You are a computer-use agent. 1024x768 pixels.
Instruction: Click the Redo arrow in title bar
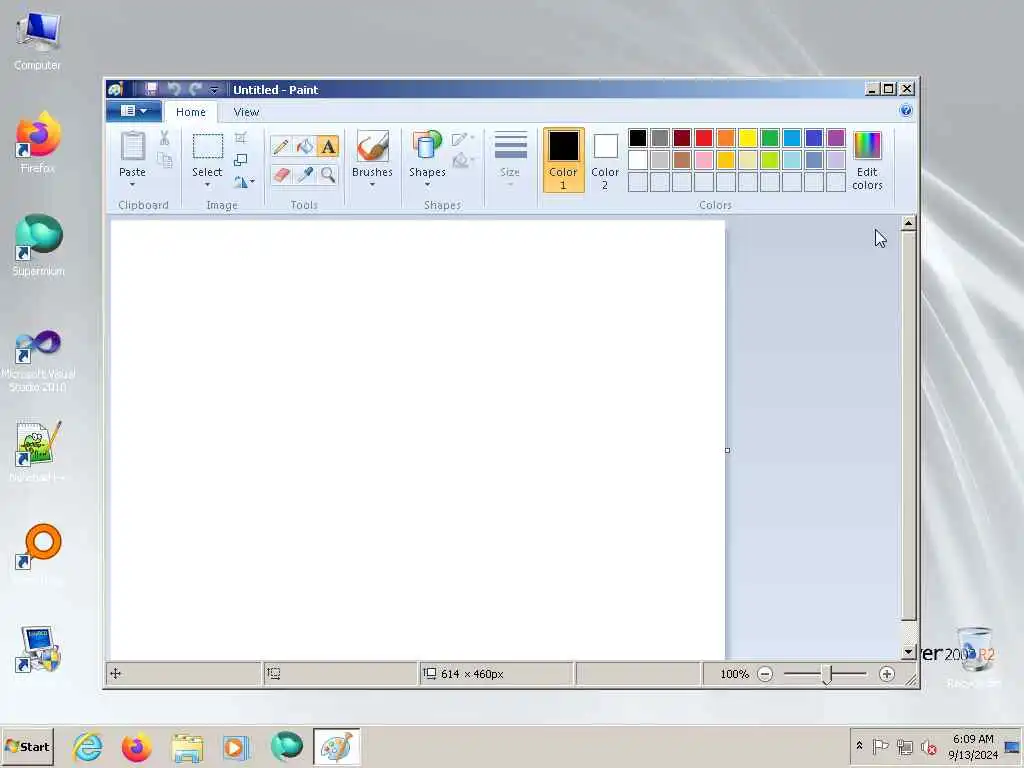click(195, 89)
